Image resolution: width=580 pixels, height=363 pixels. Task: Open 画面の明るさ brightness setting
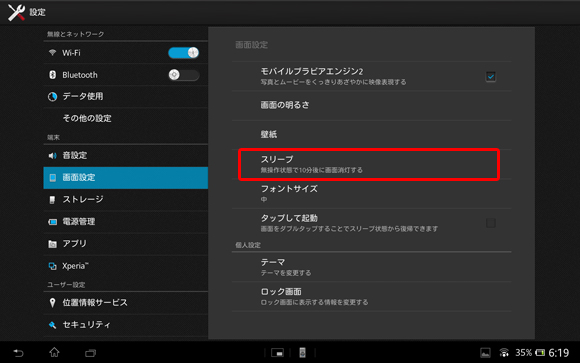(x=372, y=105)
